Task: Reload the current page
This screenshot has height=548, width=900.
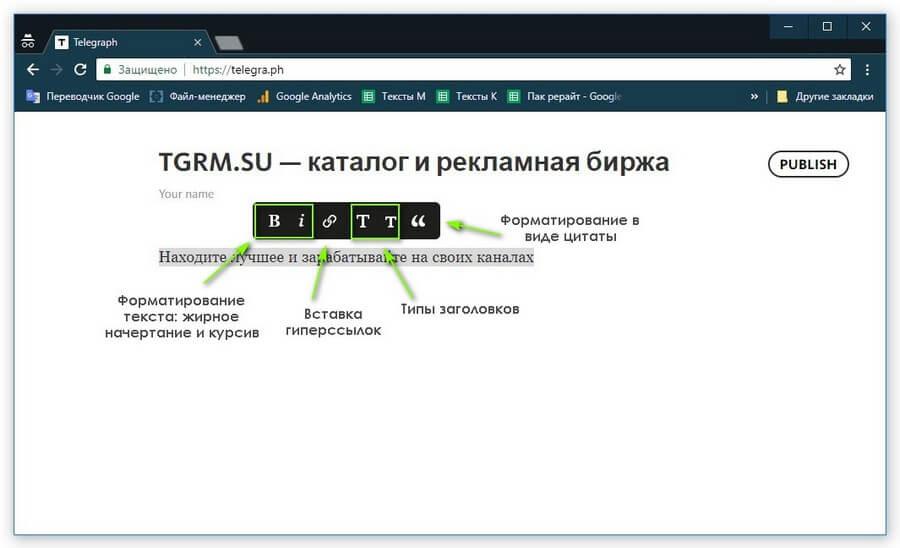Action: (80, 70)
